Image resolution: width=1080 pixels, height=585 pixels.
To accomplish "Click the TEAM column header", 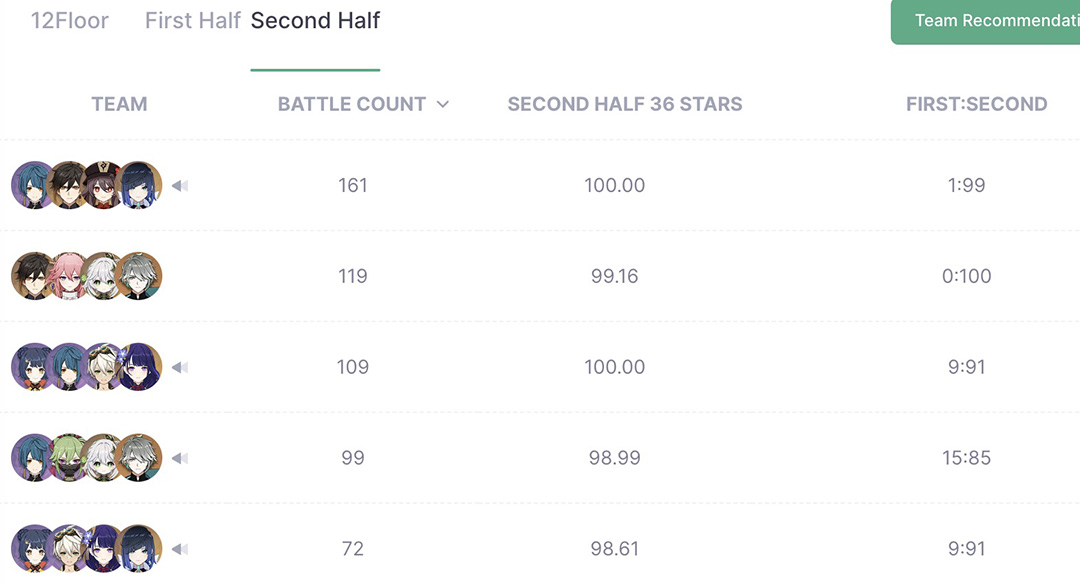I will 119,104.
